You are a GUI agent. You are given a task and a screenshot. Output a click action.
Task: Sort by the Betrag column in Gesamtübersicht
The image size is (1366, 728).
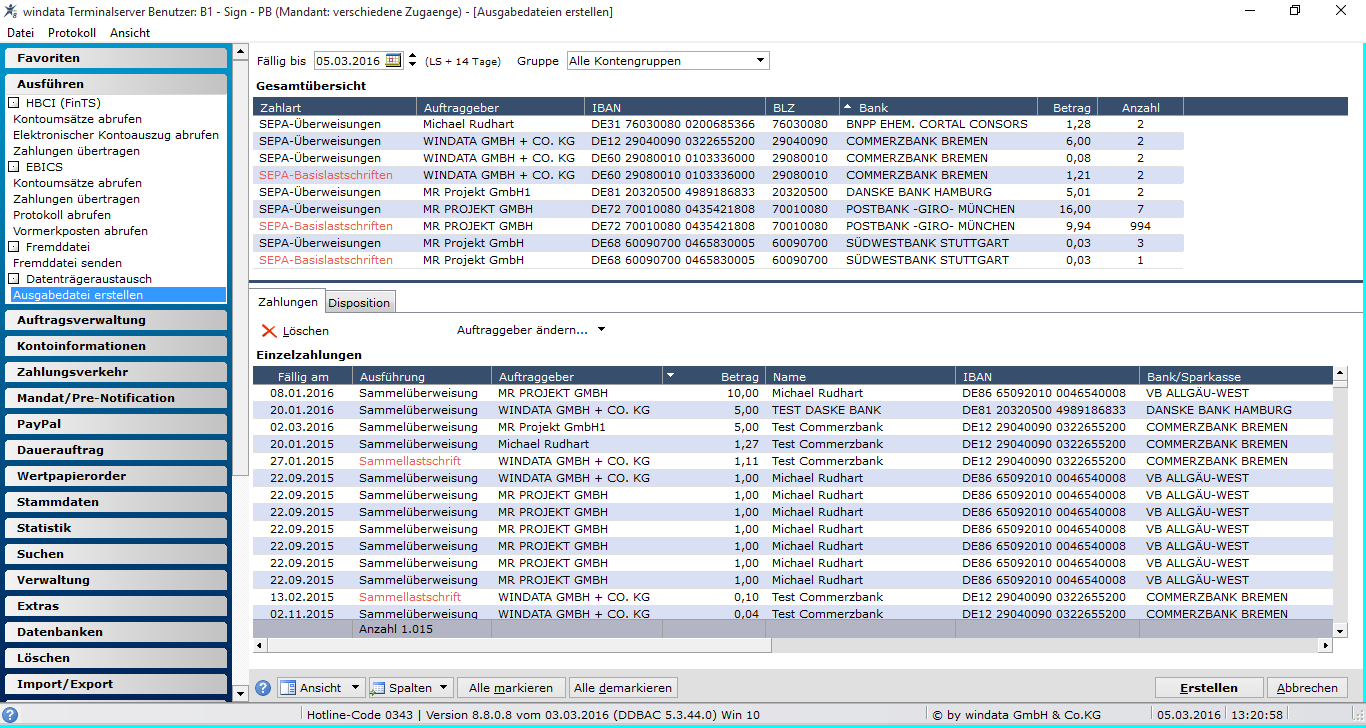[1068, 107]
